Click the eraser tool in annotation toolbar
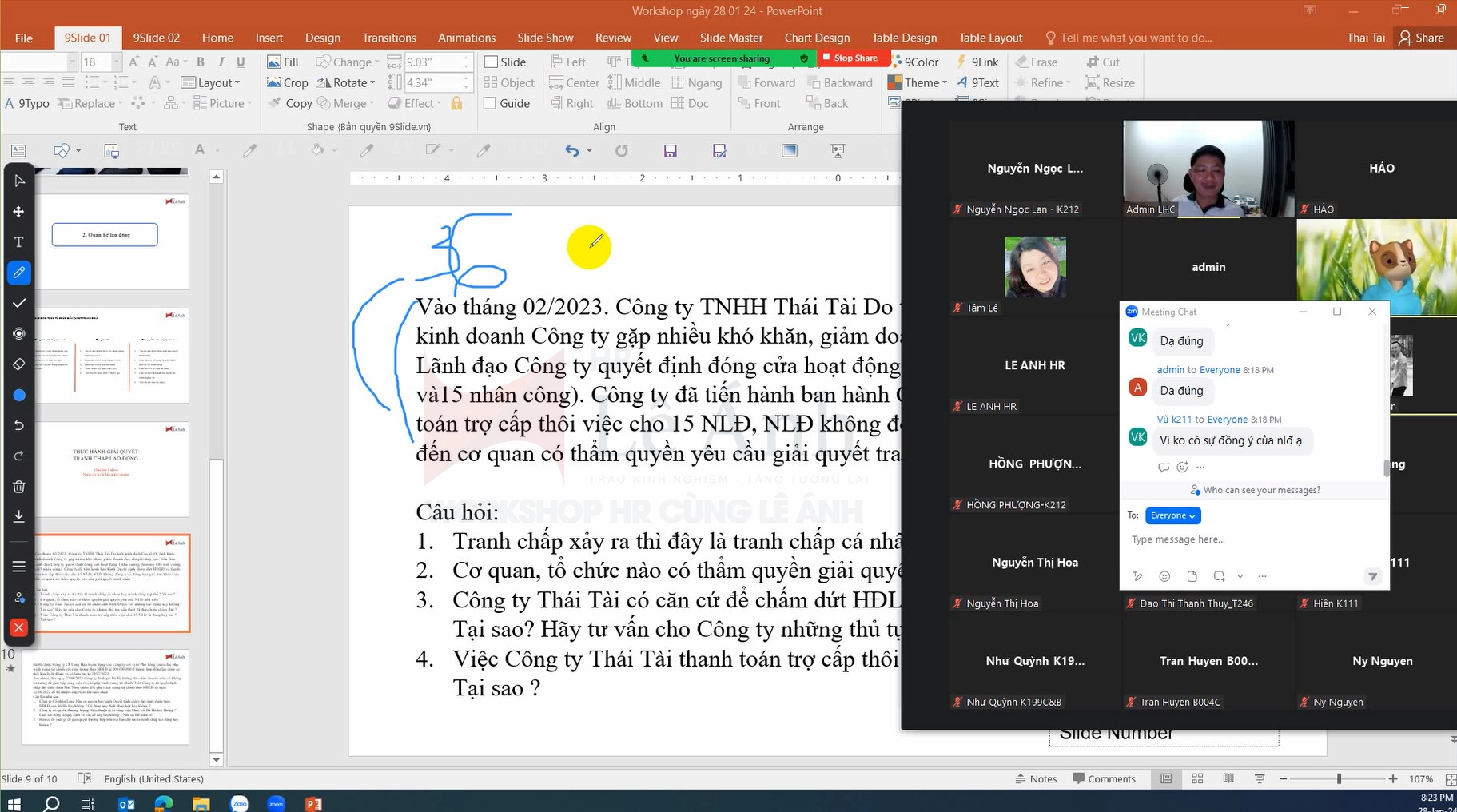The image size is (1457, 812). point(19,364)
